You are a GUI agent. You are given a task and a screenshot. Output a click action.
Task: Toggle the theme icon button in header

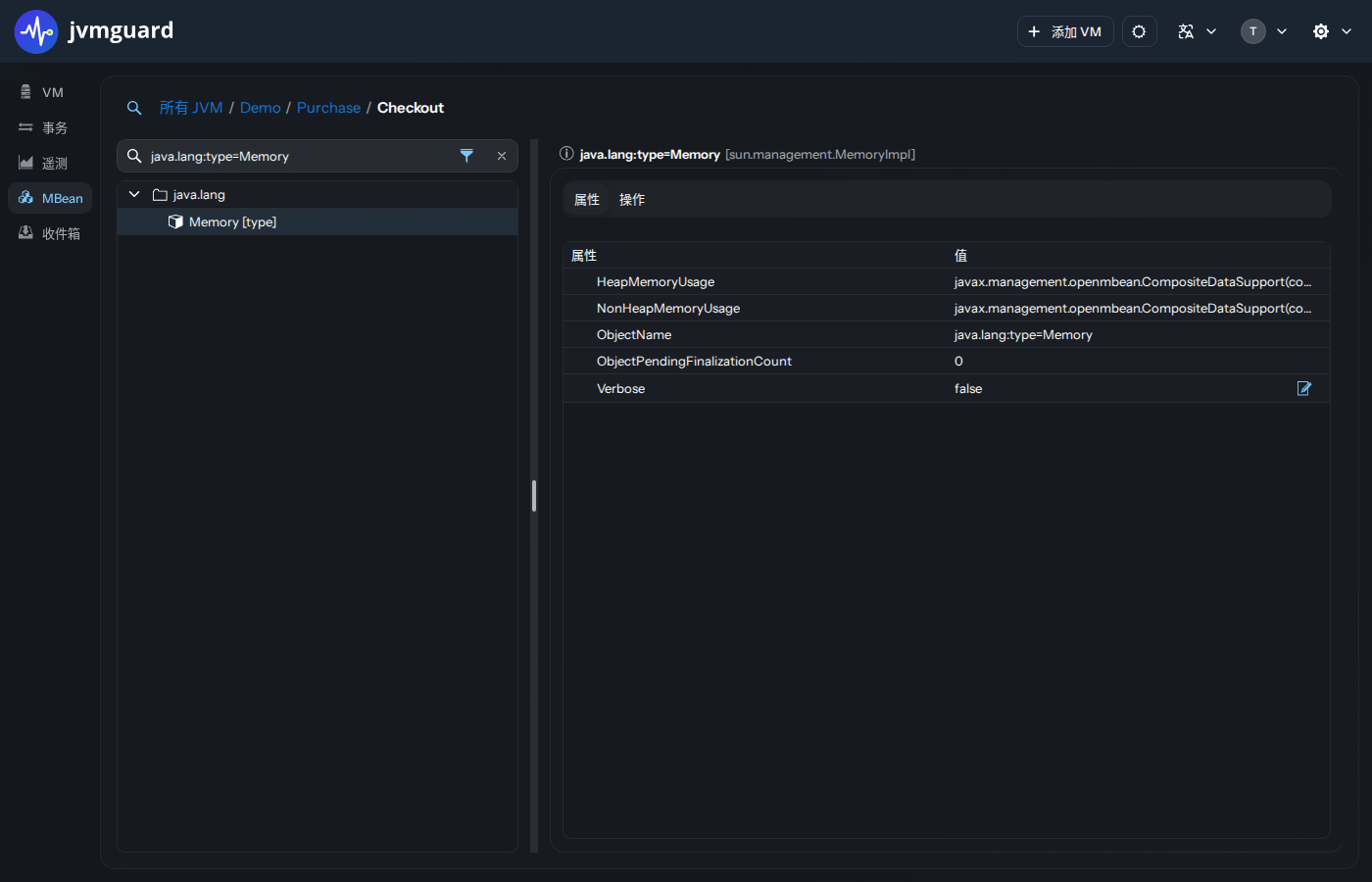click(x=1139, y=31)
